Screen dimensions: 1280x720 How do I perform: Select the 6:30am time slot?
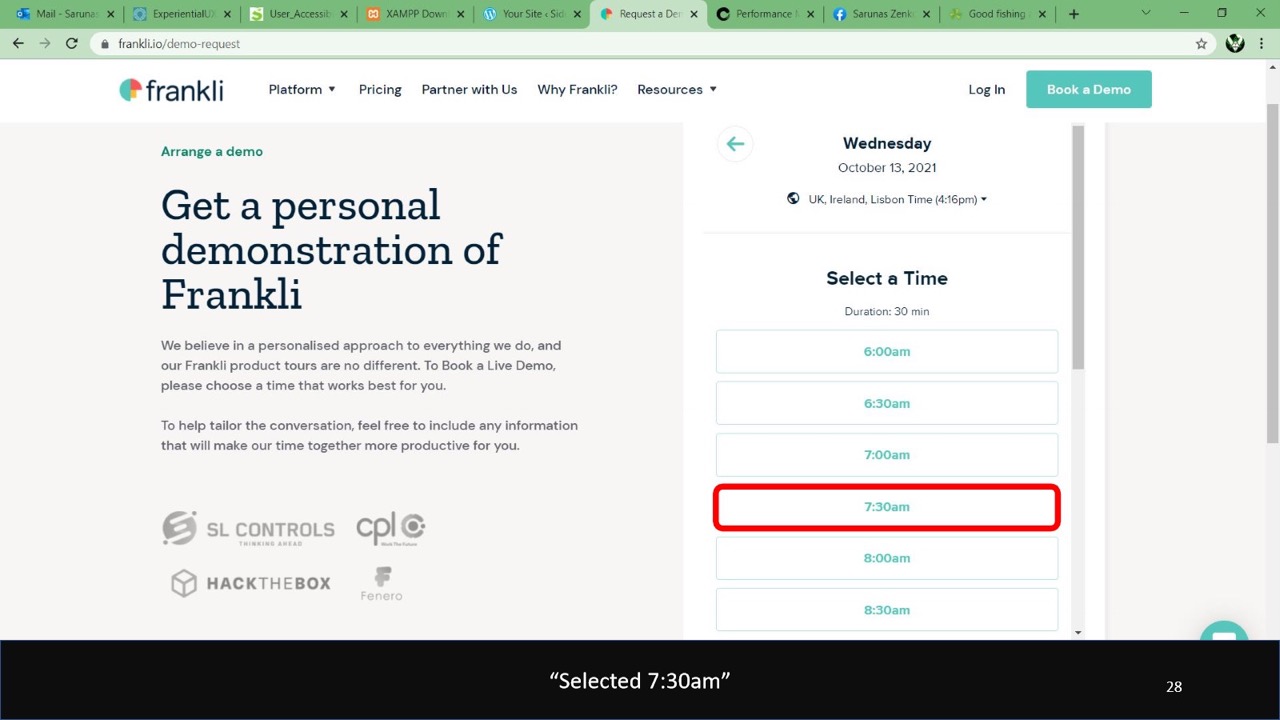pos(887,403)
